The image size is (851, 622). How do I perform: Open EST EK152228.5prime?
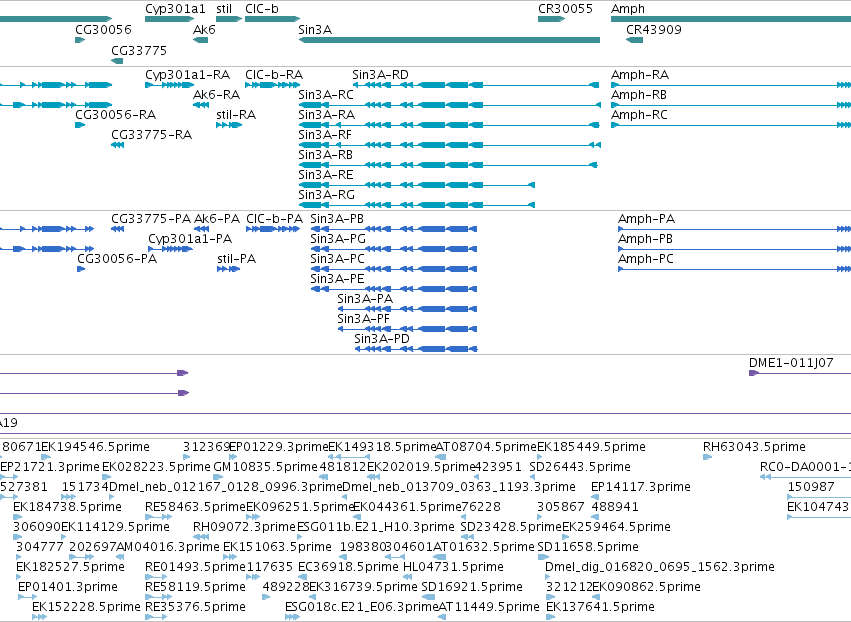click(86, 607)
